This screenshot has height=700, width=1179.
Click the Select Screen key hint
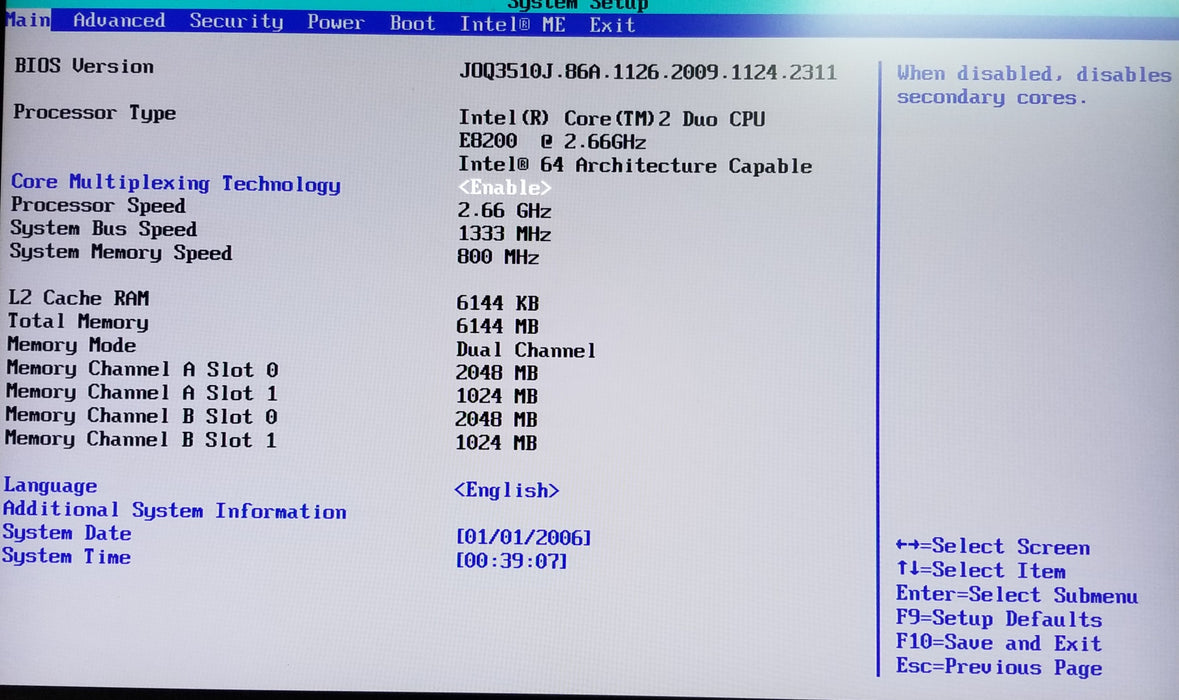click(993, 547)
